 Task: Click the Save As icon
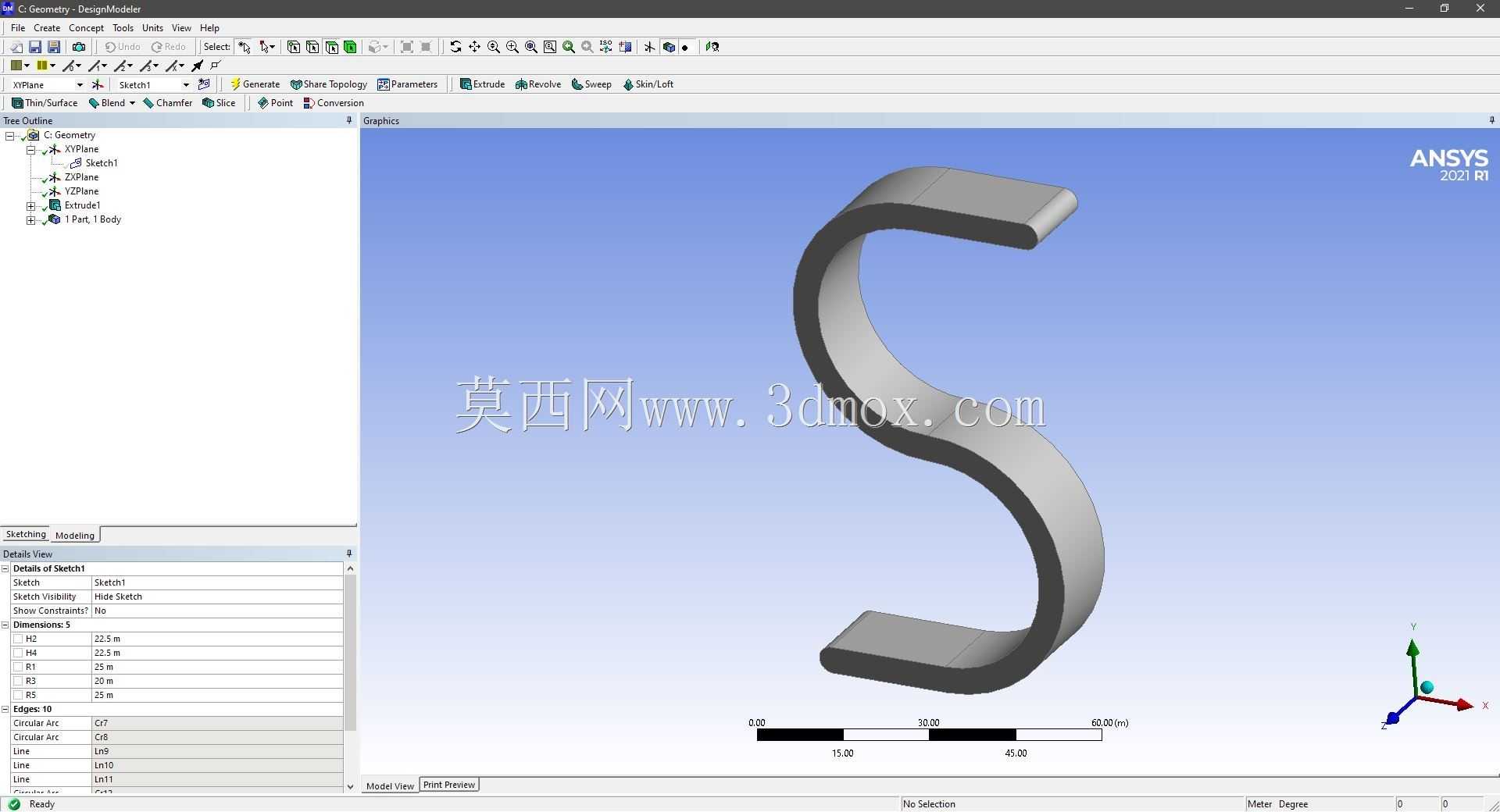(x=54, y=47)
